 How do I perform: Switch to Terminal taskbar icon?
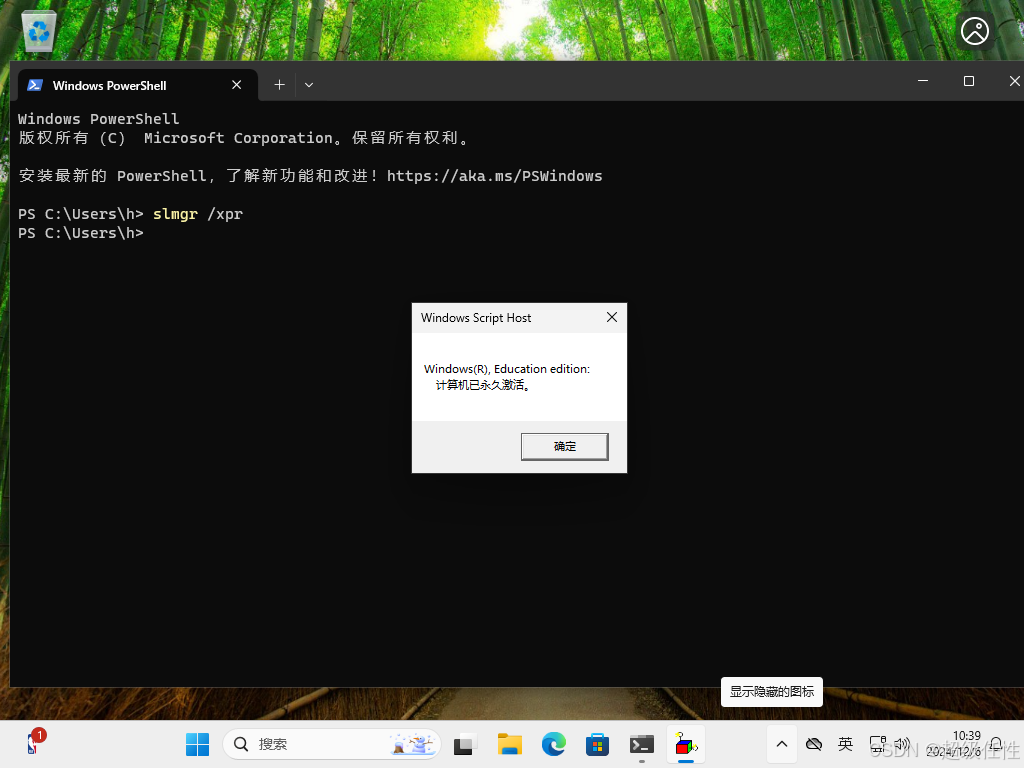(x=642, y=744)
